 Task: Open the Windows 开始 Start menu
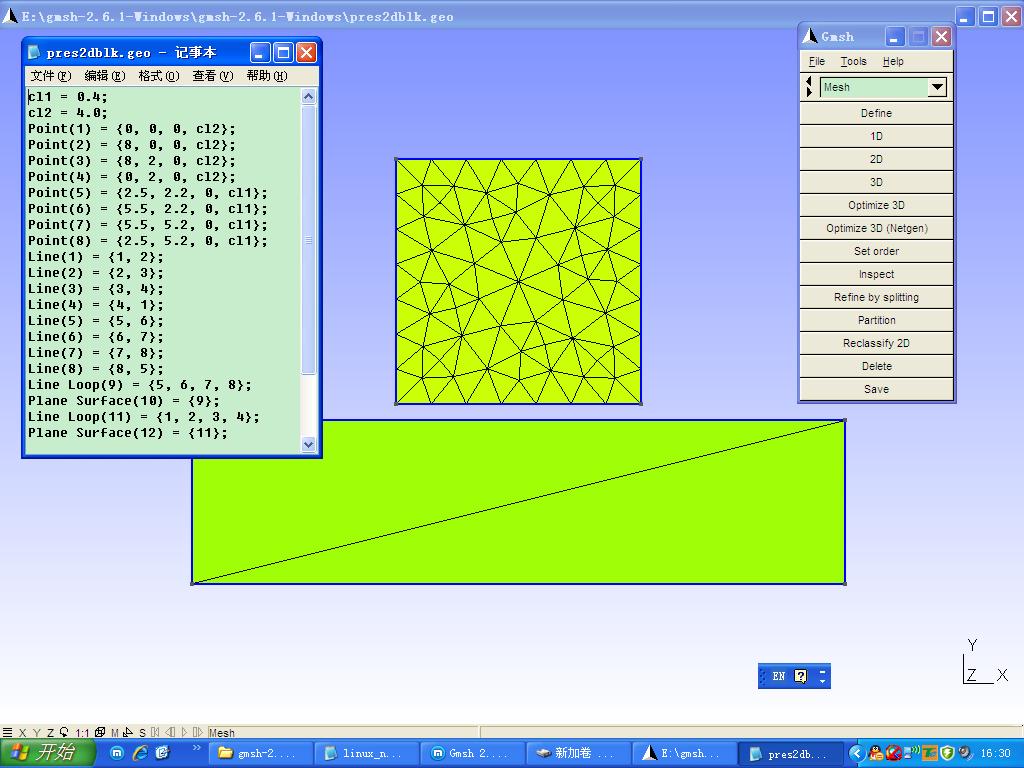46,753
